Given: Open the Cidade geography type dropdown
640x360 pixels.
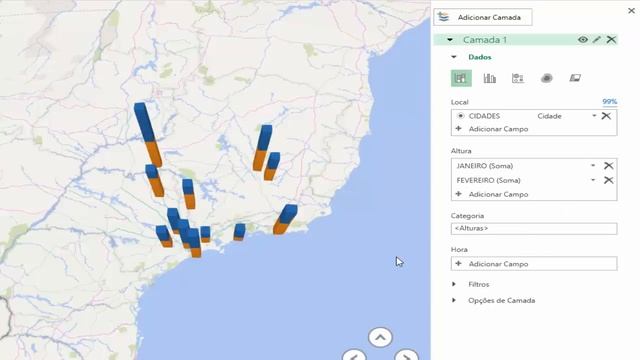Looking at the screenshot, I should pyautogui.click(x=594, y=116).
